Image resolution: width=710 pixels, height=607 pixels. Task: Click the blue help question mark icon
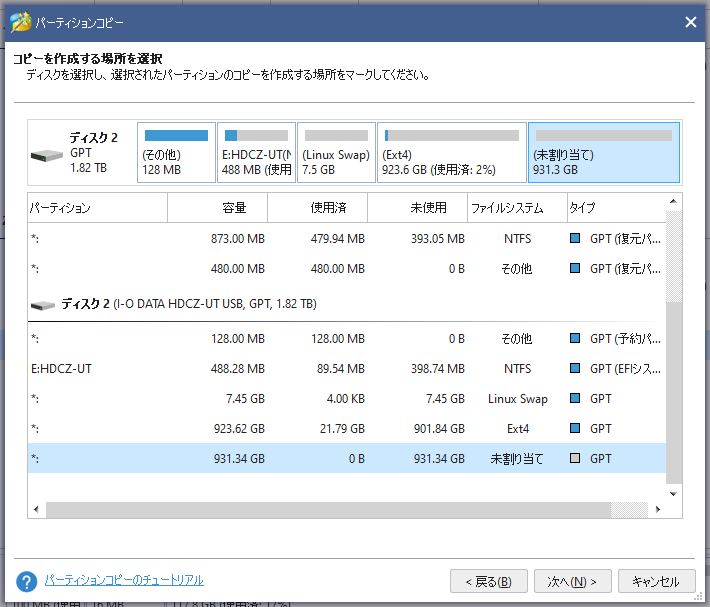(x=26, y=582)
